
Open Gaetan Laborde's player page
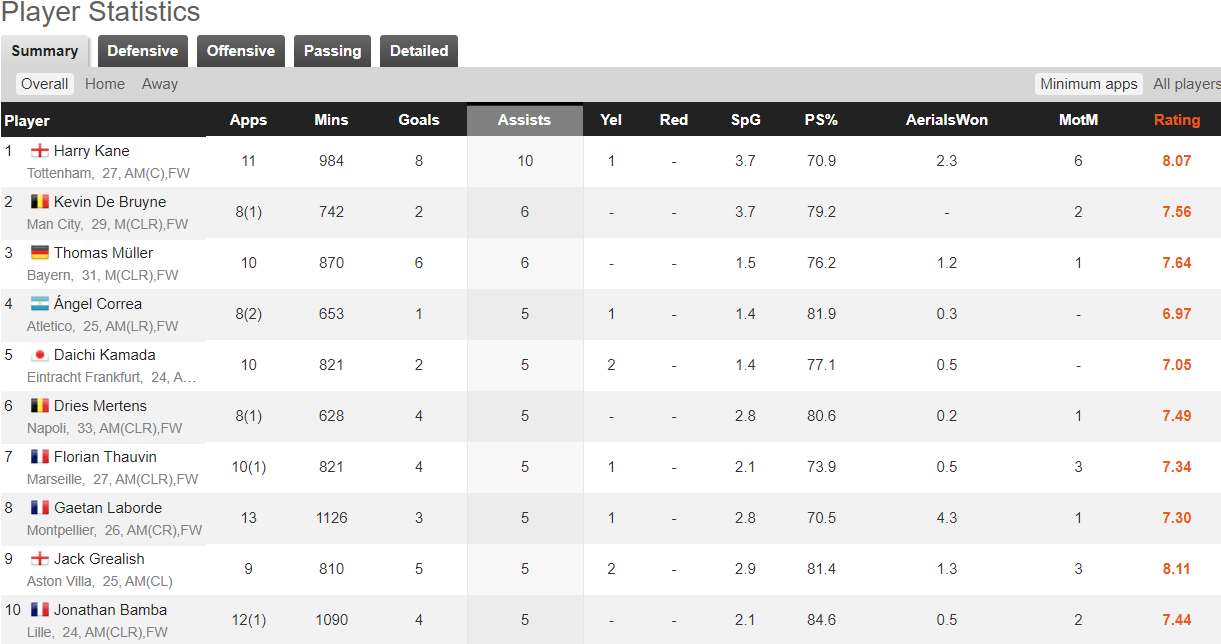[x=107, y=508]
